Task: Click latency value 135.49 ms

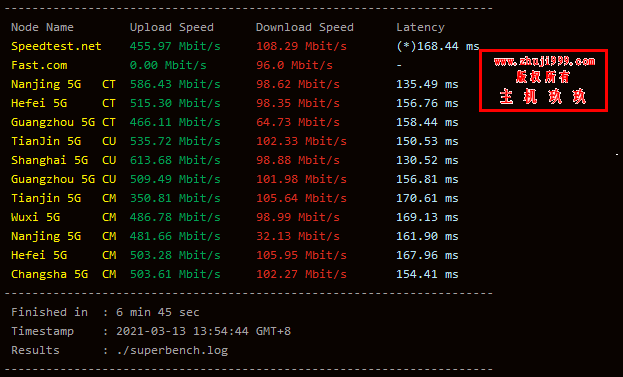Action: coord(427,84)
